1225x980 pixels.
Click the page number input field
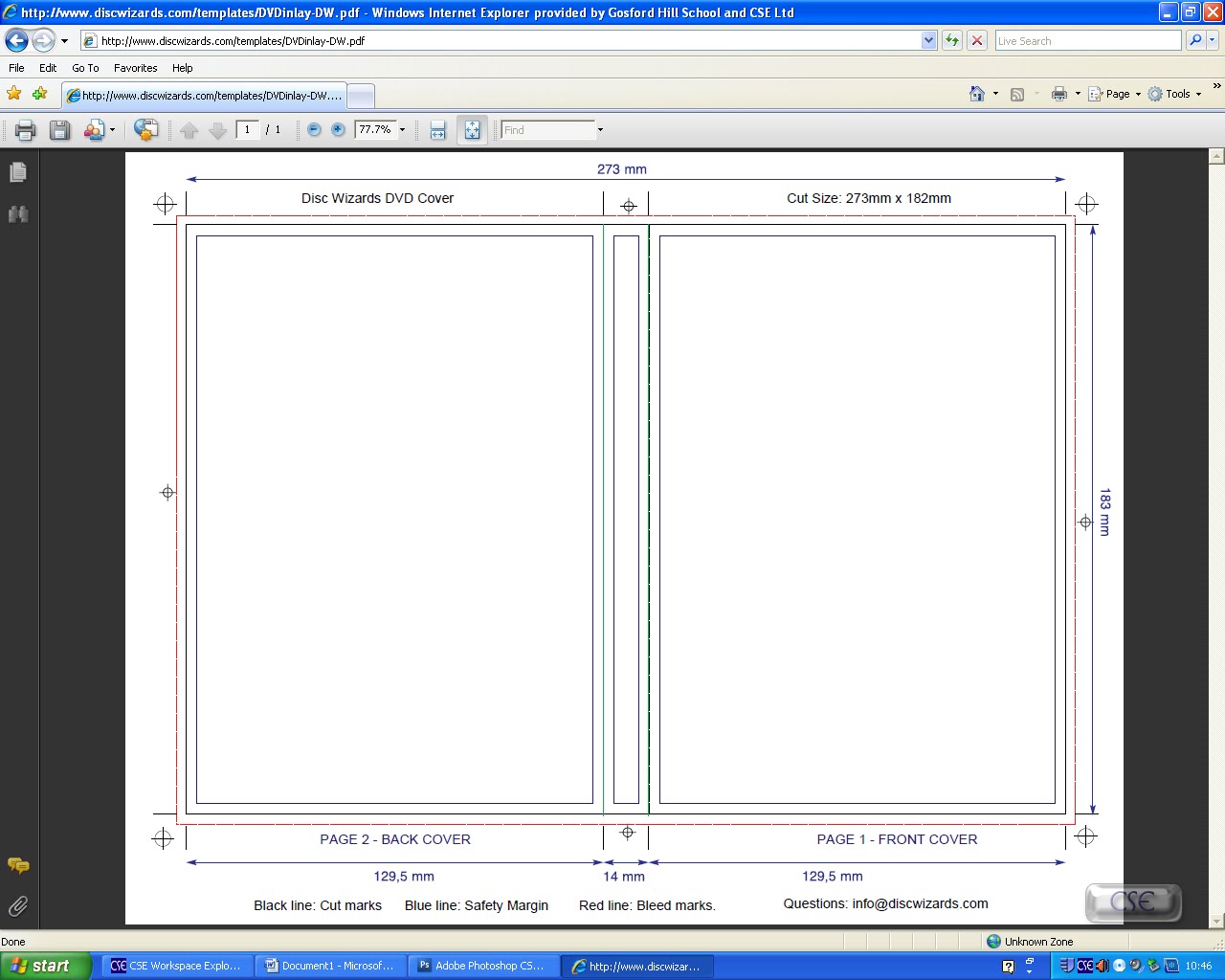[x=247, y=129]
